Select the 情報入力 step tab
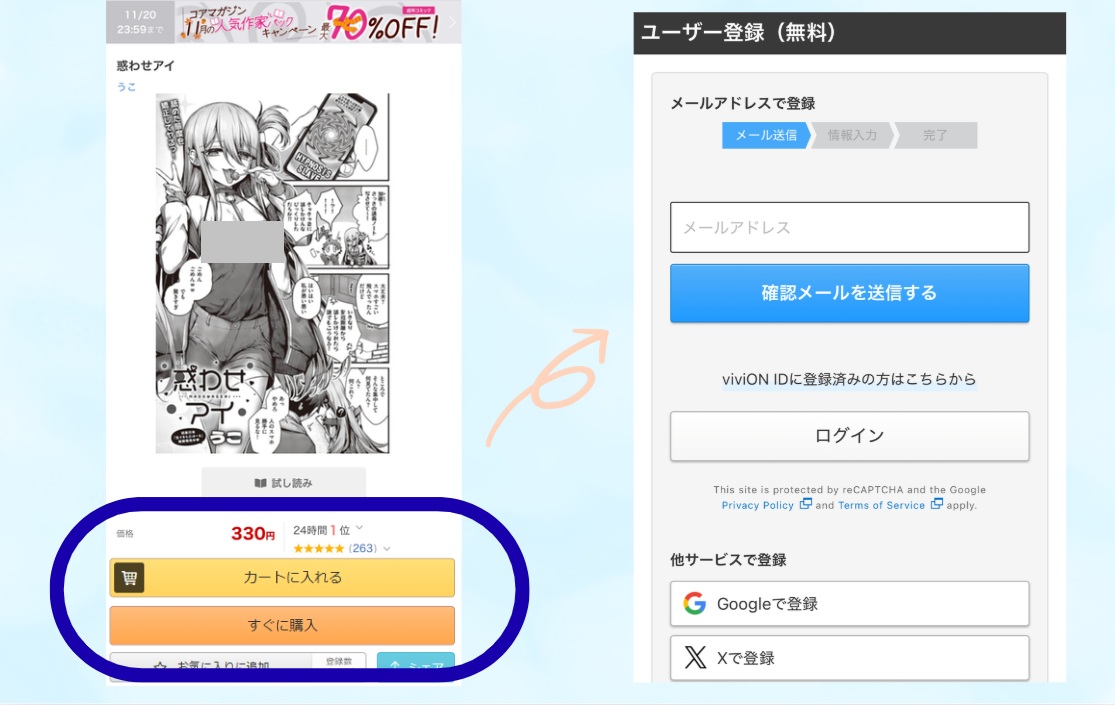Viewport: 1115px width, 705px height. (852, 135)
